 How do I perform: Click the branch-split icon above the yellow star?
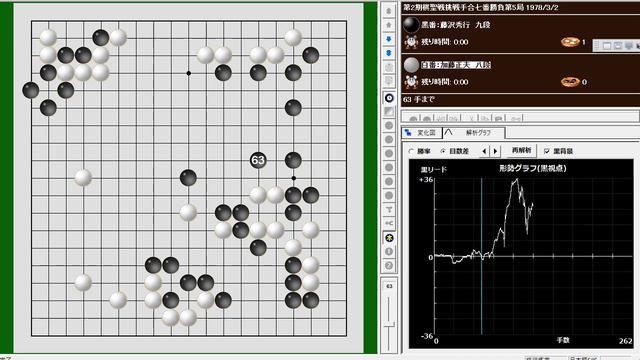coord(389,223)
